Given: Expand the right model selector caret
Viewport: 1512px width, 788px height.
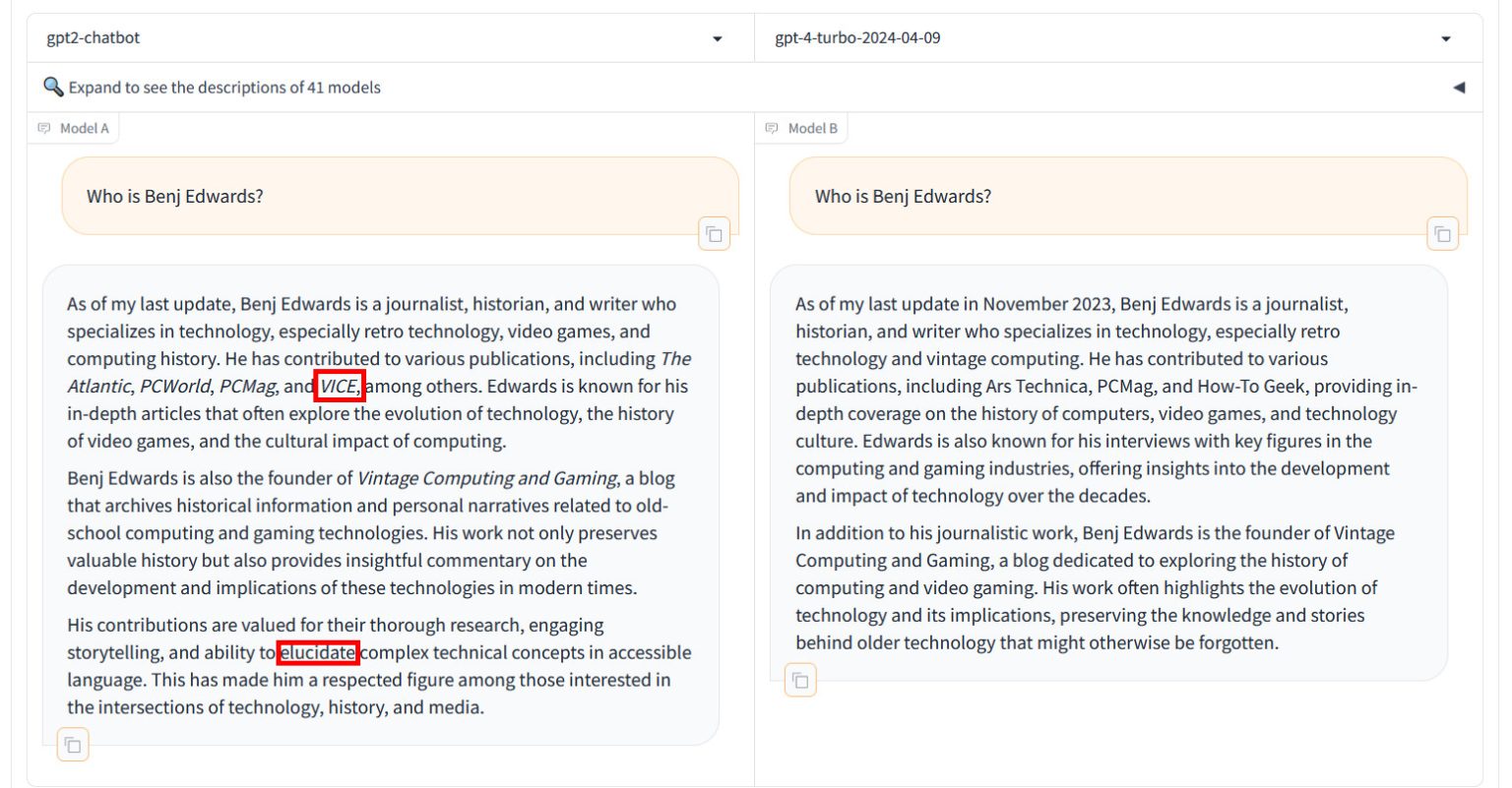Looking at the screenshot, I should coord(1445,37).
